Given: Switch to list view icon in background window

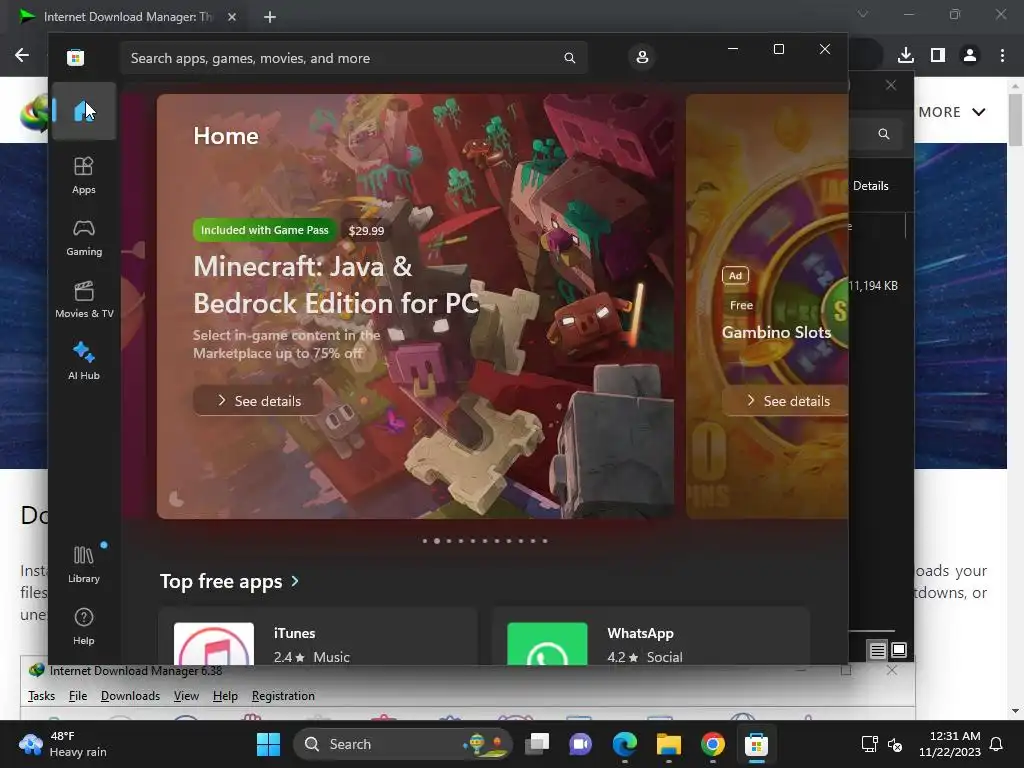Looking at the screenshot, I should (877, 650).
